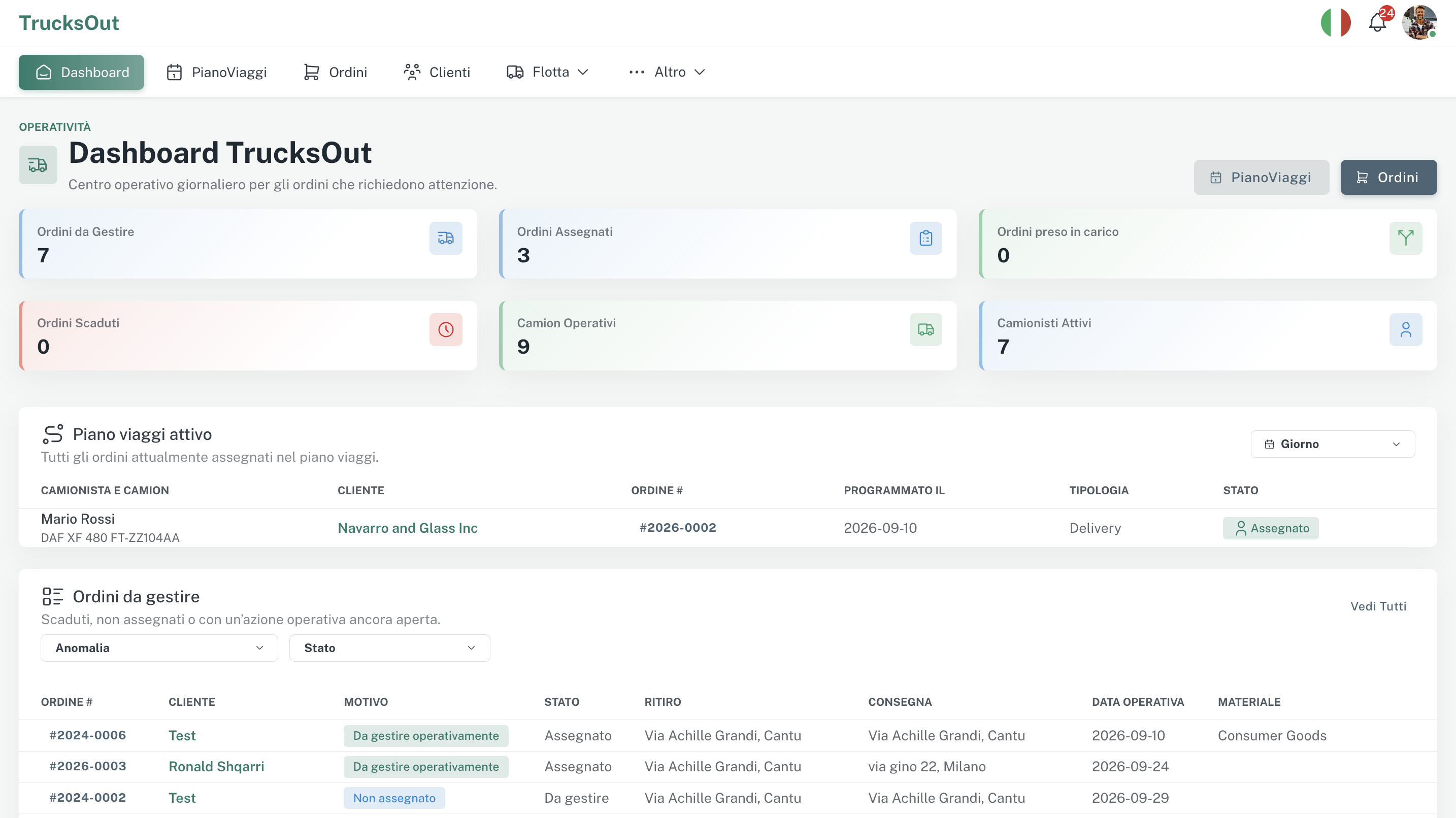Open Ordini in the navigation bar

pyautogui.click(x=335, y=72)
